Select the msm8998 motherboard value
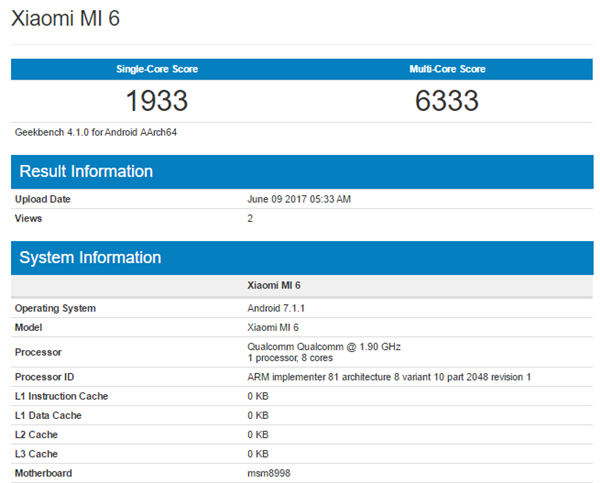 (x=268, y=473)
